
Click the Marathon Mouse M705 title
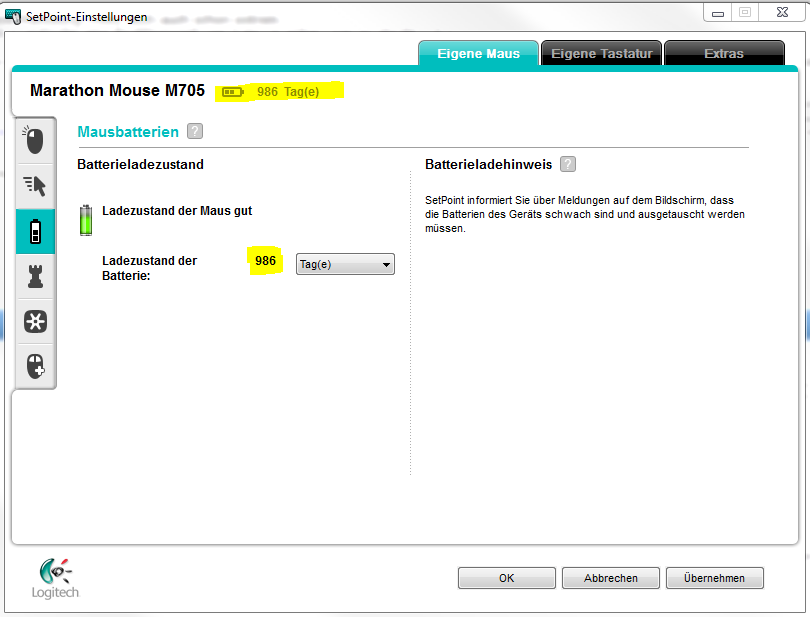tap(117, 90)
